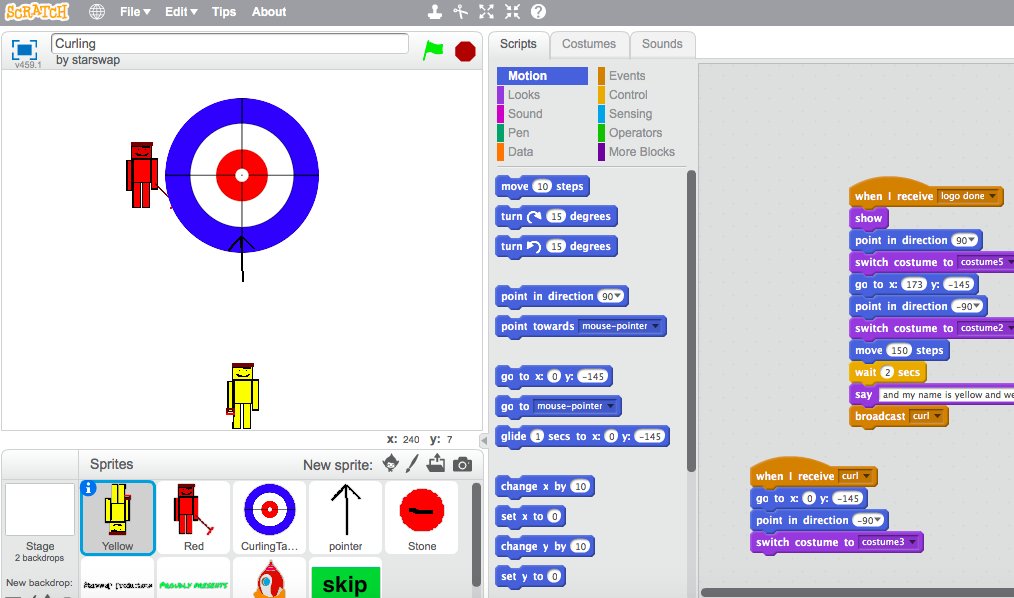This screenshot has width=1014, height=598.
Task: Click the green flag to run project
Action: pyautogui.click(x=434, y=49)
